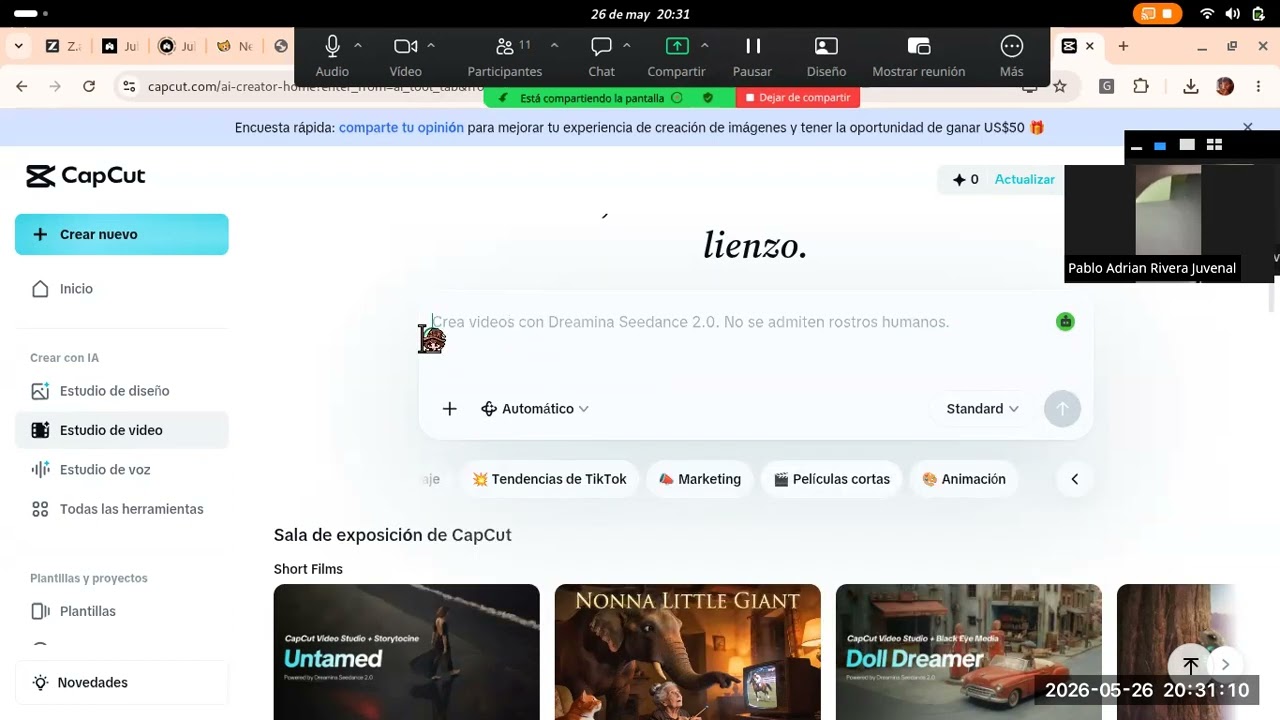Image resolution: width=1280 pixels, height=720 pixels.
Task: Open Zoom Participantes panel
Action: point(505,56)
